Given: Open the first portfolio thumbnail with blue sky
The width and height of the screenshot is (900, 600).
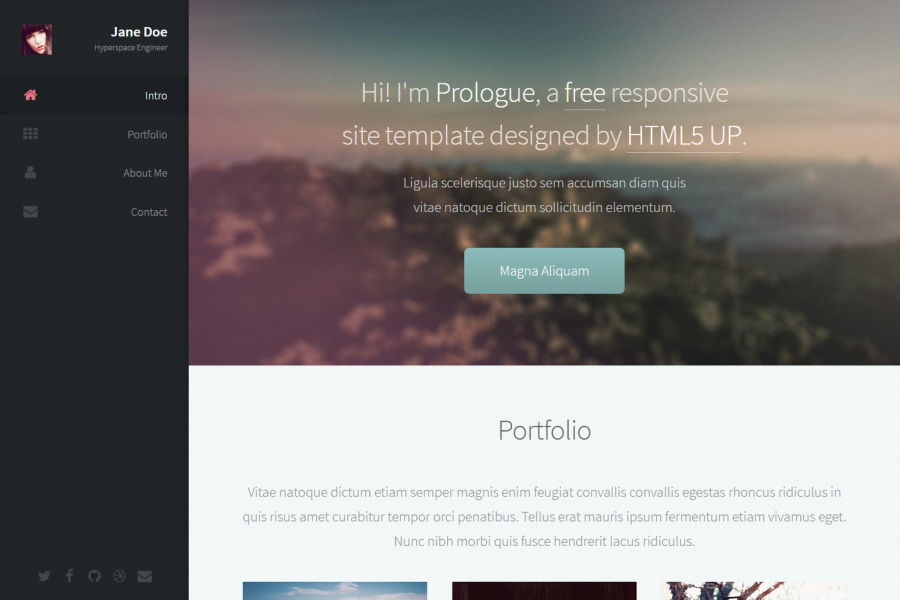Looking at the screenshot, I should [334, 590].
